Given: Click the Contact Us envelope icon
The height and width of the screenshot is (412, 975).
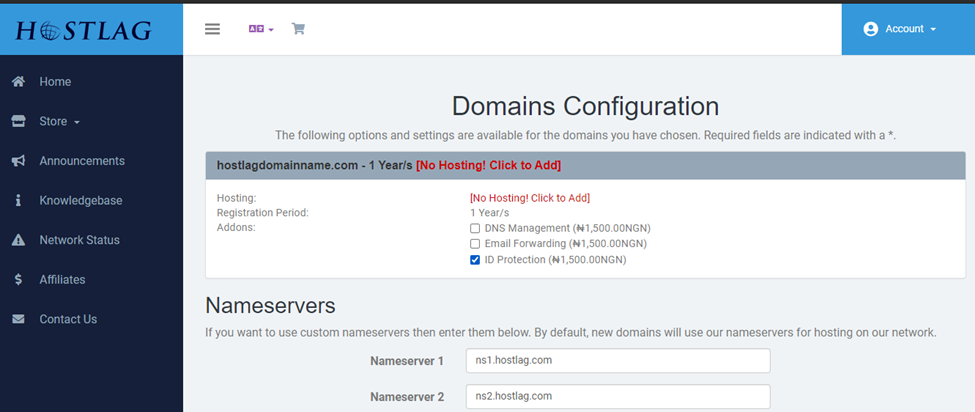Looking at the screenshot, I should coord(18,319).
